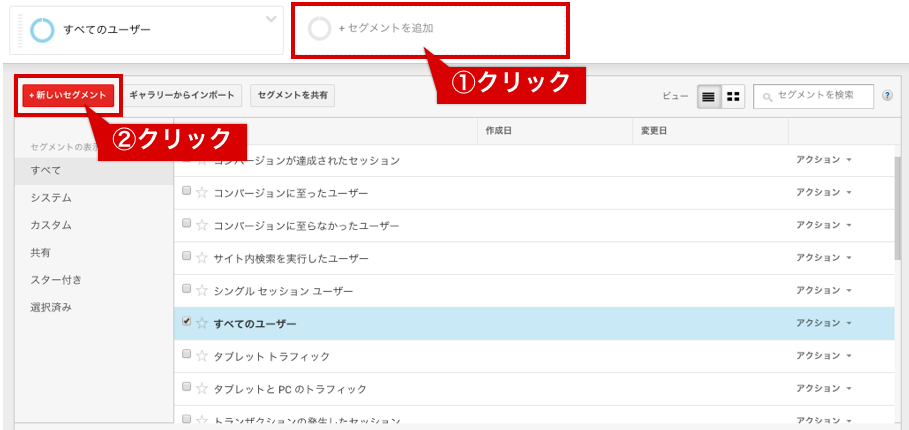Screen dimensions: 909x430
Task: Star the シングル セッション ユーザー segment
Action: click(x=201, y=290)
